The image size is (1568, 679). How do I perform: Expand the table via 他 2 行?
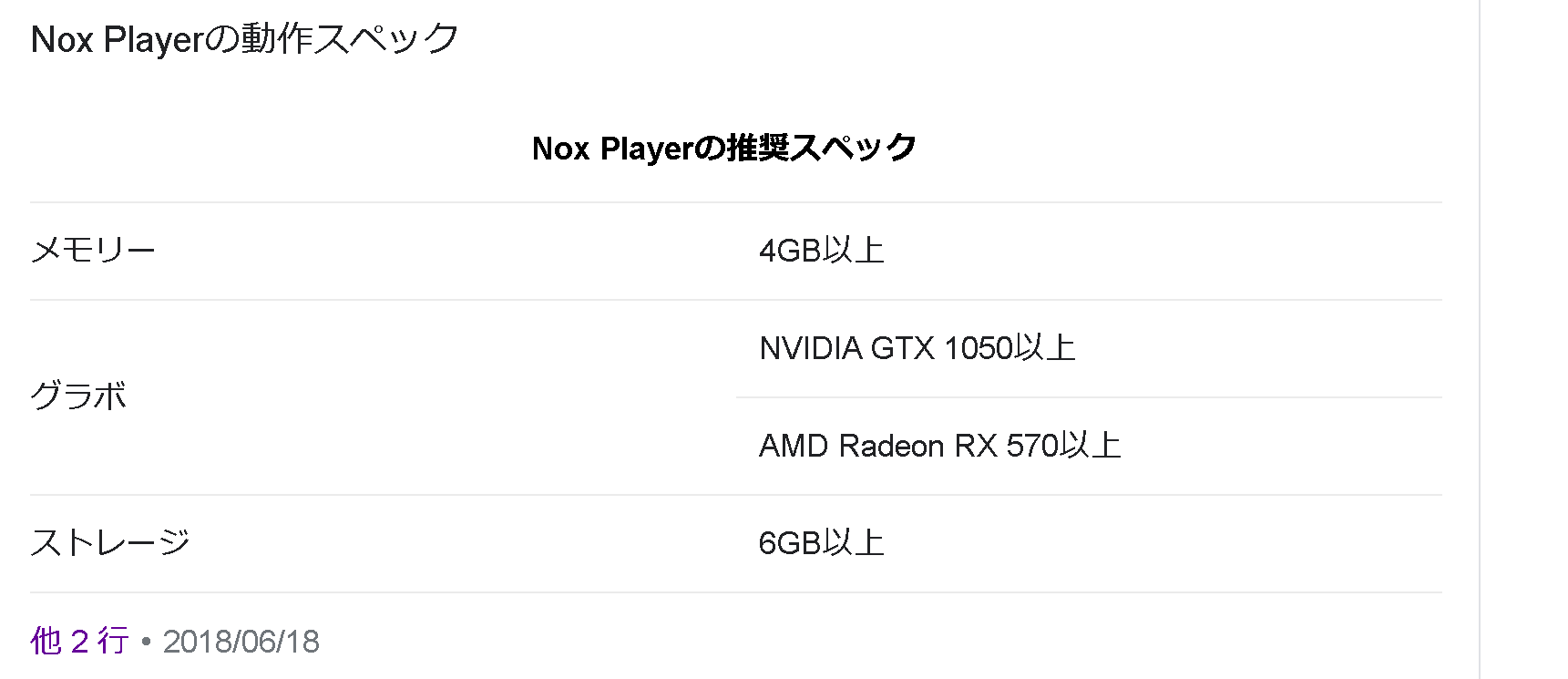coord(79,641)
